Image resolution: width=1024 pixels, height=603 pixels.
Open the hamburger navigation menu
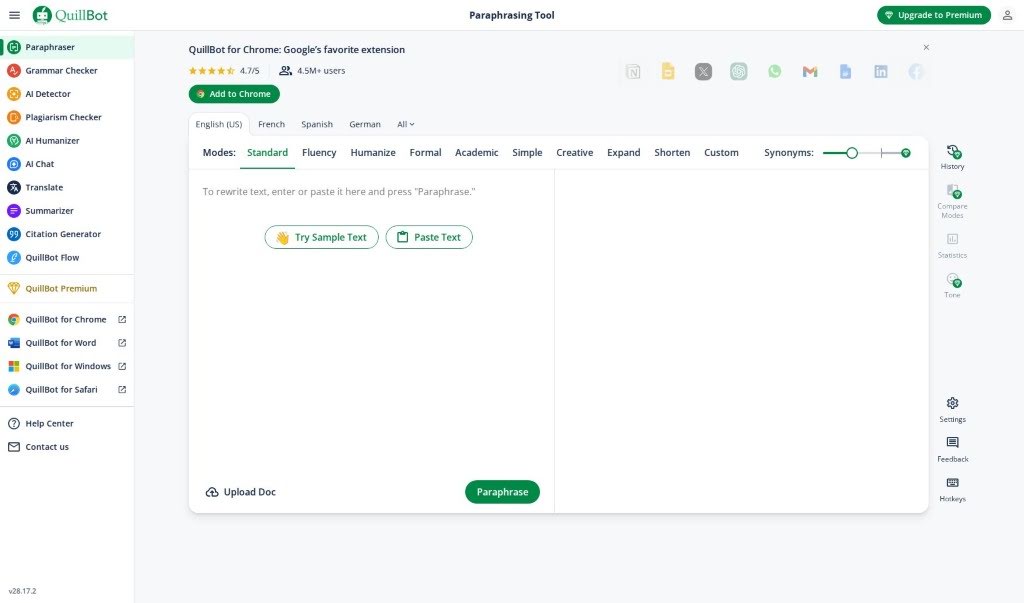pyautogui.click(x=15, y=15)
